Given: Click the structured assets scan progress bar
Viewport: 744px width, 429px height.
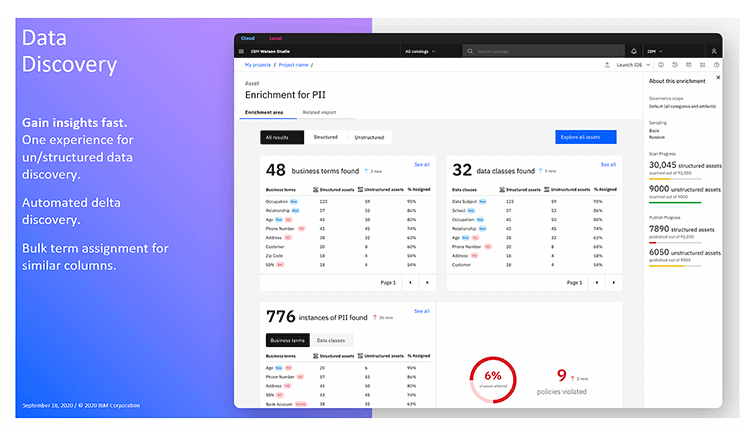Looking at the screenshot, I should pos(675,179).
